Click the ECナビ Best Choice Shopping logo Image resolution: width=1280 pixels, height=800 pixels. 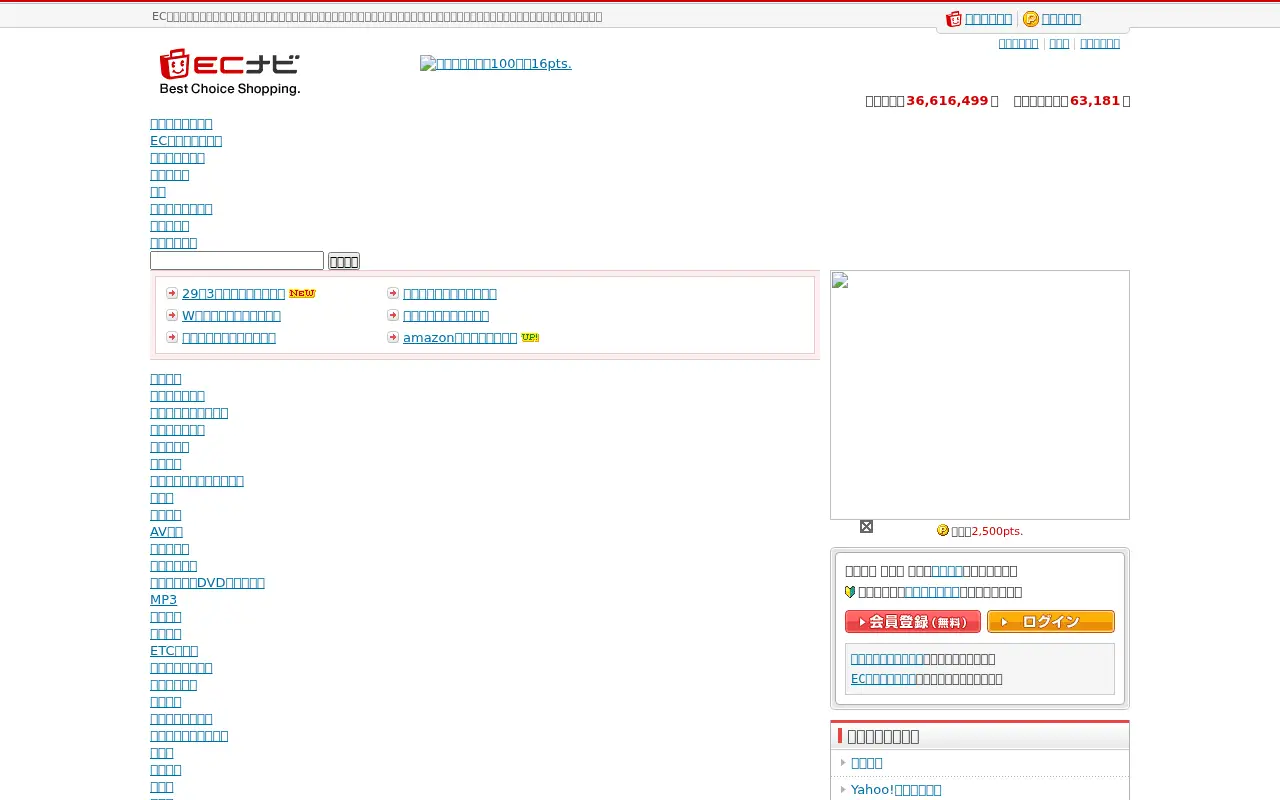(x=230, y=72)
